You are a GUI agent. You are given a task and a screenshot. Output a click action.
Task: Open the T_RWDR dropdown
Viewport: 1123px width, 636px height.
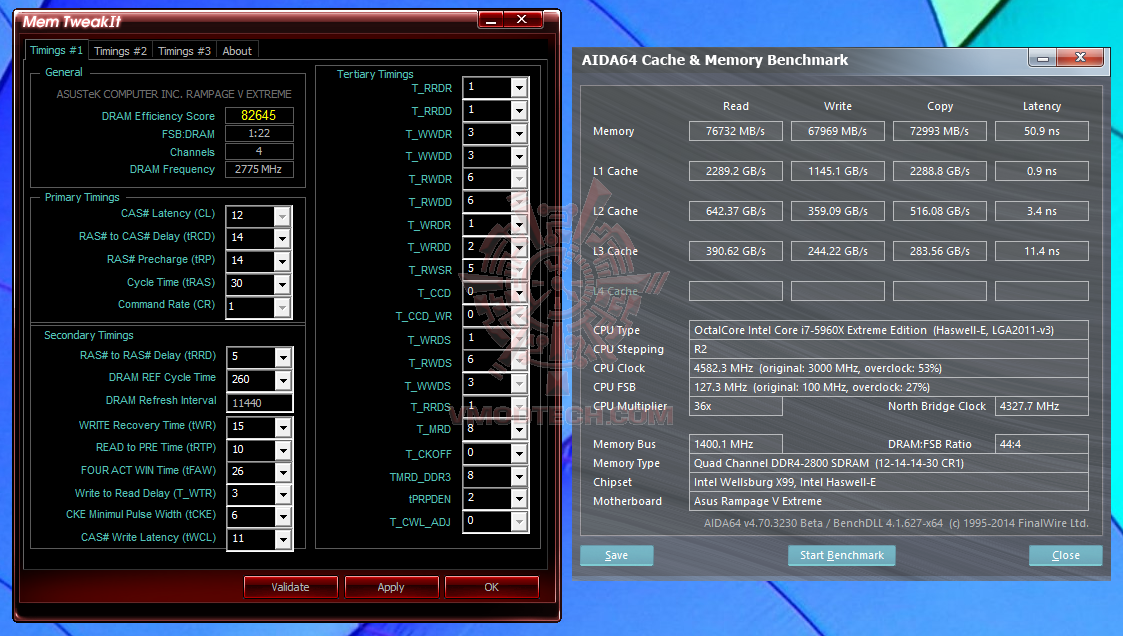pyautogui.click(x=519, y=178)
